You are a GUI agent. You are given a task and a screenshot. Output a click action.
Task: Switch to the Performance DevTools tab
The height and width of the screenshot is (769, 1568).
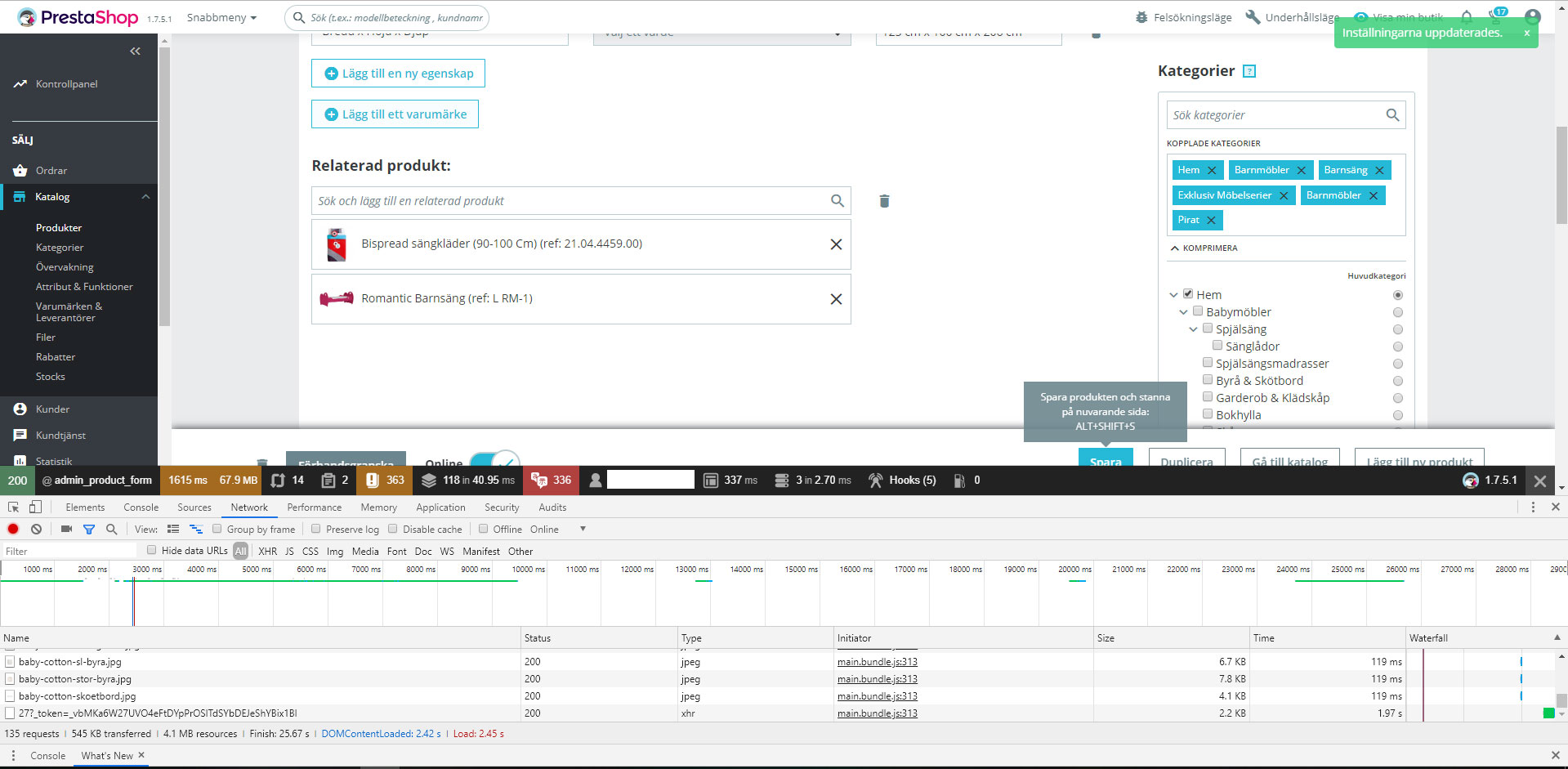point(315,507)
